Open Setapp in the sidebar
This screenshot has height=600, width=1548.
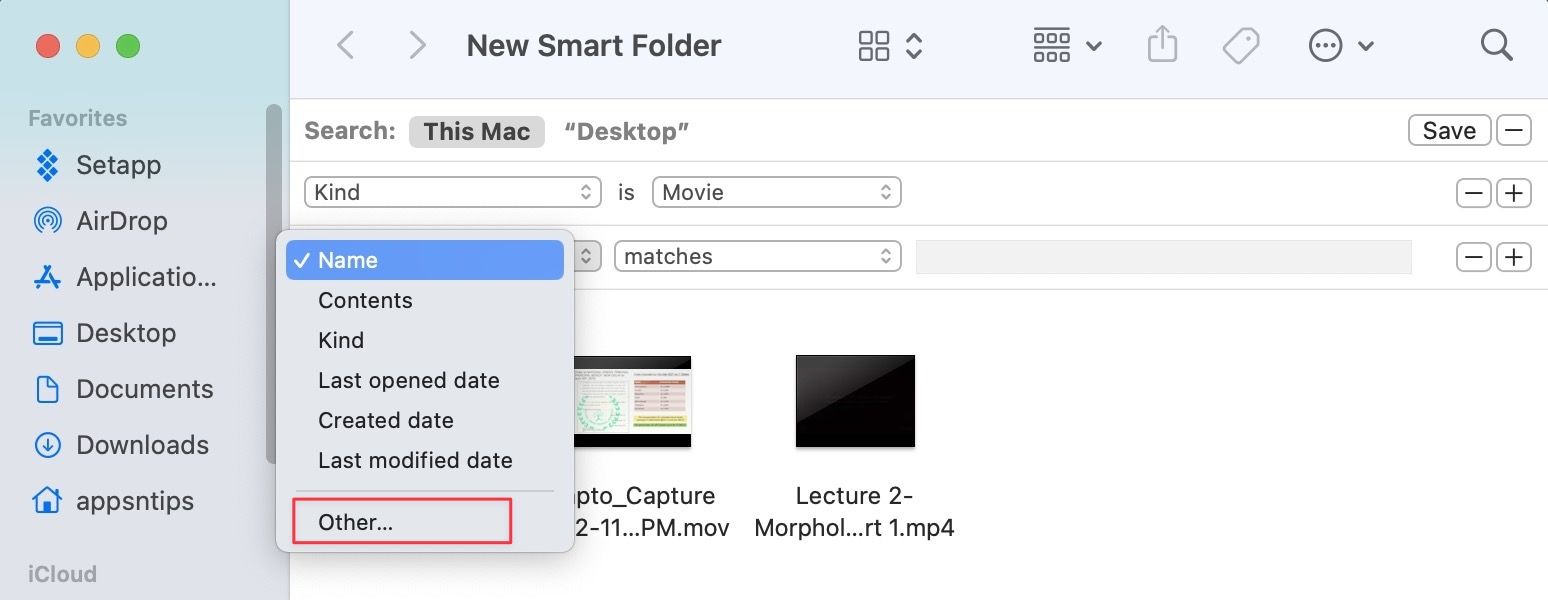coord(118,165)
